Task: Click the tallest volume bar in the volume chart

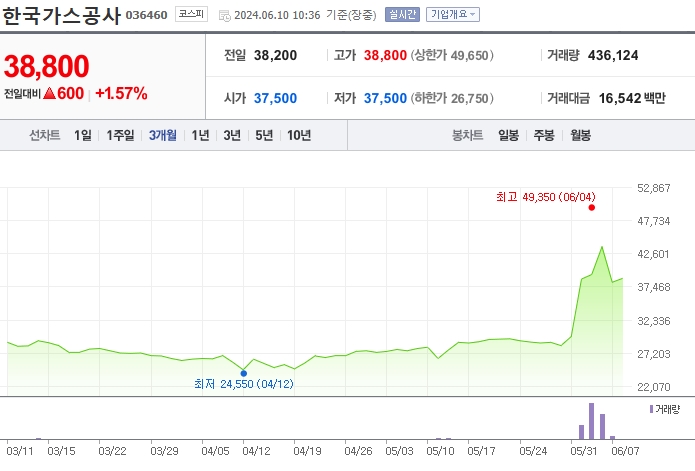Action: (591, 421)
